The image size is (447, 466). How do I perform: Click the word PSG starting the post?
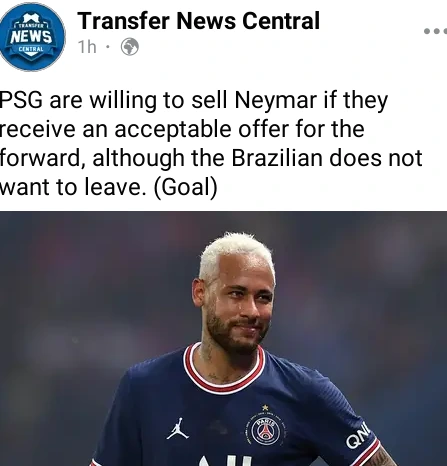(x=21, y=100)
